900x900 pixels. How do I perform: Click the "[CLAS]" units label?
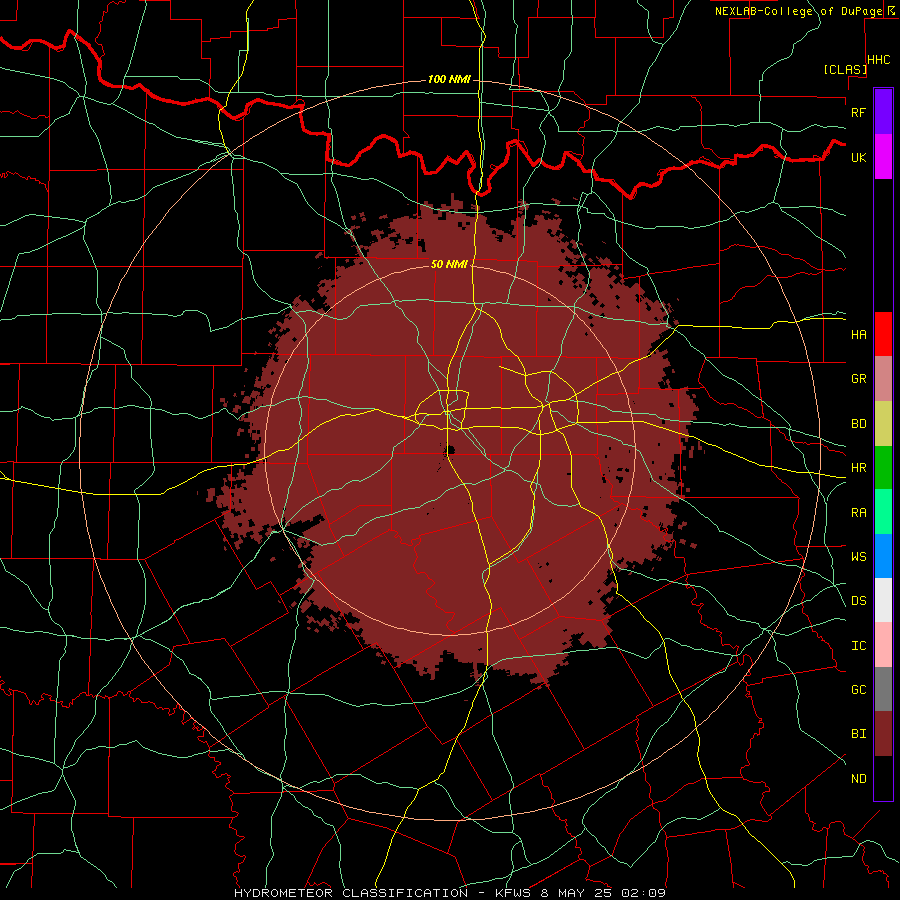845,69
